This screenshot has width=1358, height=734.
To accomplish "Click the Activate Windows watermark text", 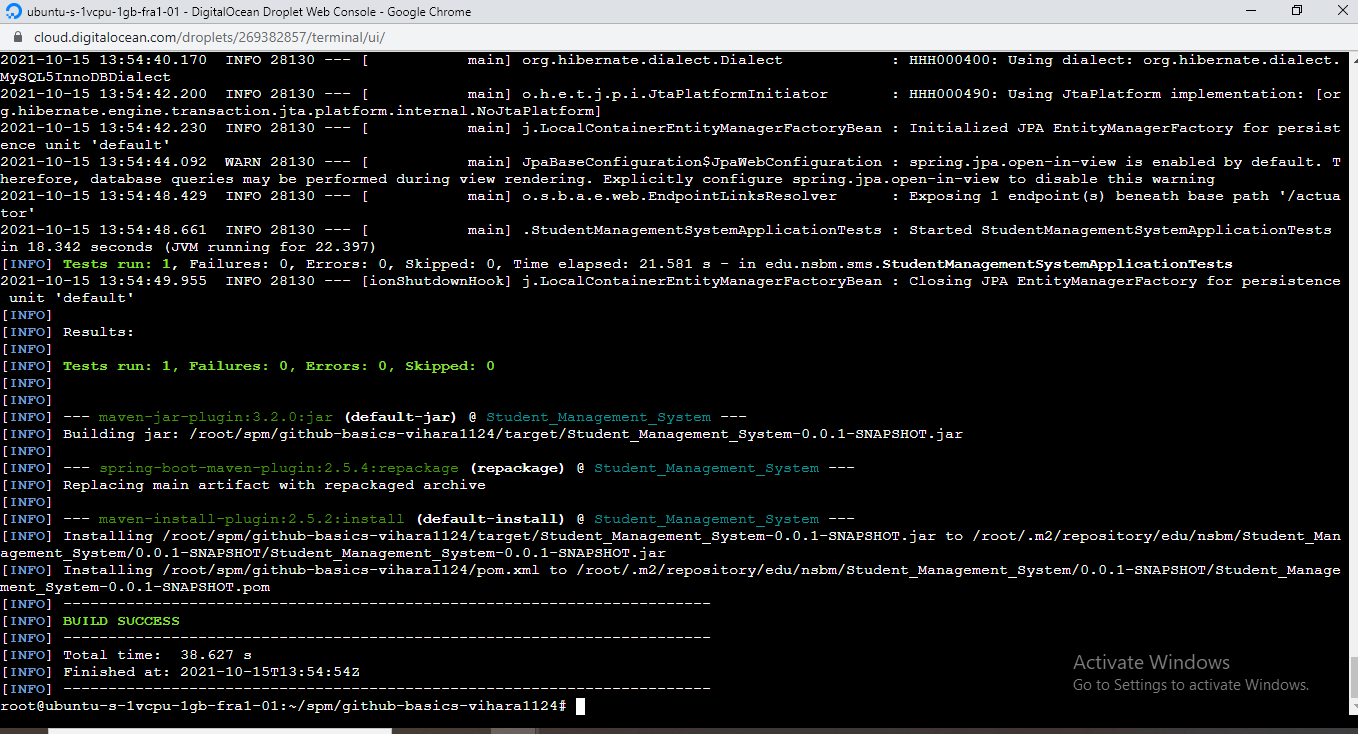I will pos(1150,662).
